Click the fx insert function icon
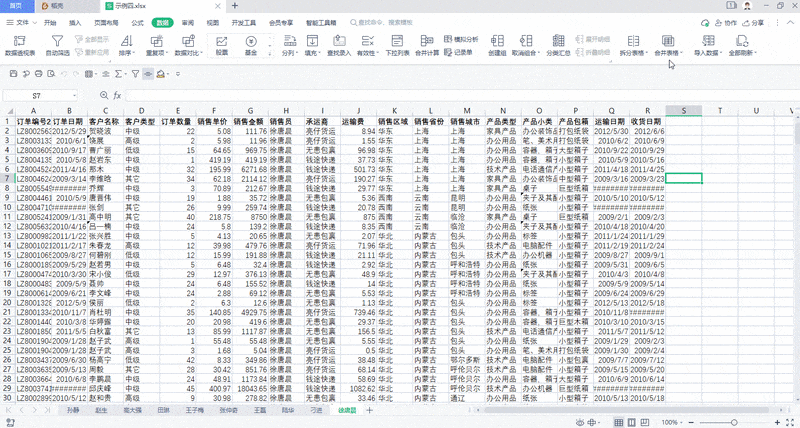 click(x=117, y=96)
